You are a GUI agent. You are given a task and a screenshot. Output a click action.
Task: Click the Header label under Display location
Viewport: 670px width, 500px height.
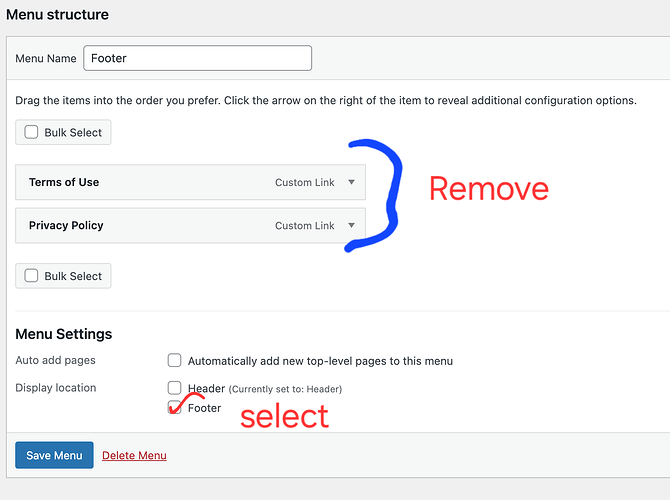click(x=206, y=388)
